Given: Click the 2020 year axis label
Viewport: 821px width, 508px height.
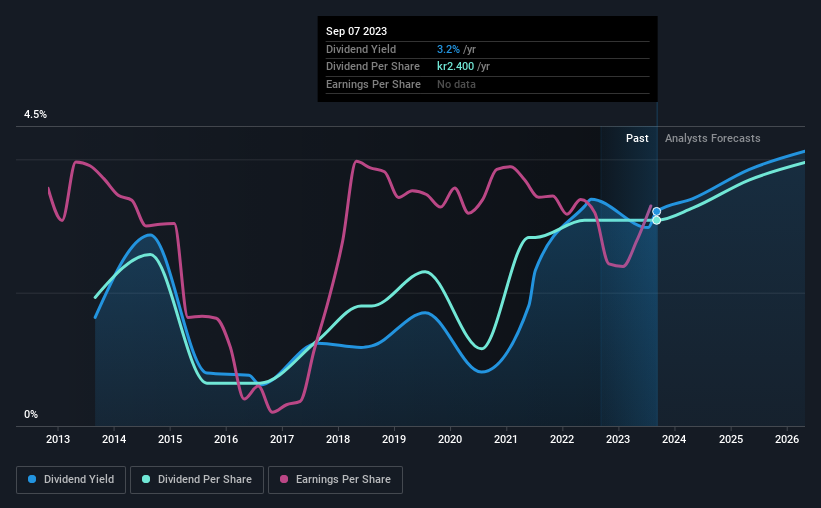Looking at the screenshot, I should coord(450,439).
